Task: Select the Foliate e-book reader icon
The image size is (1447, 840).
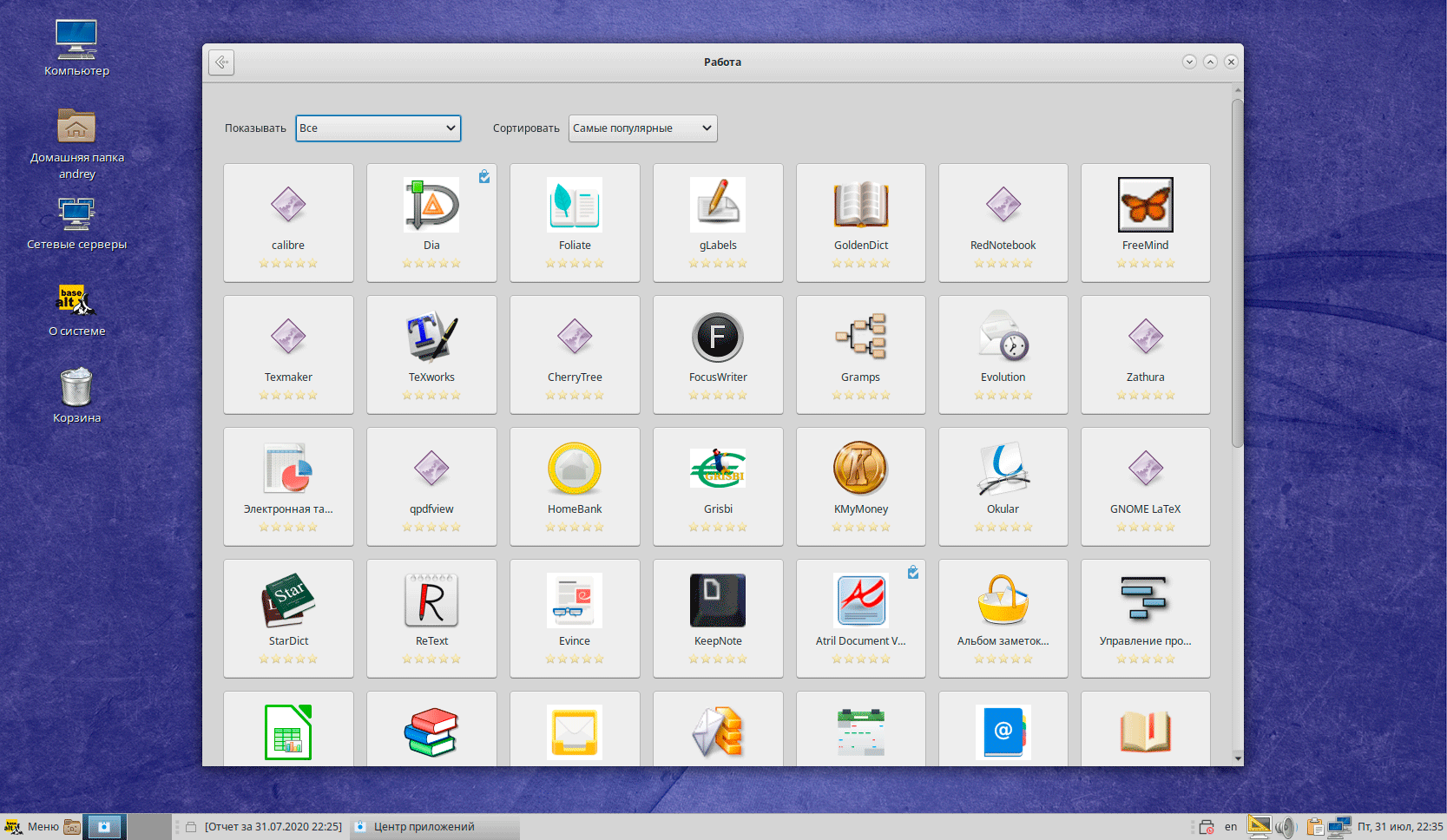Action: coord(574,206)
